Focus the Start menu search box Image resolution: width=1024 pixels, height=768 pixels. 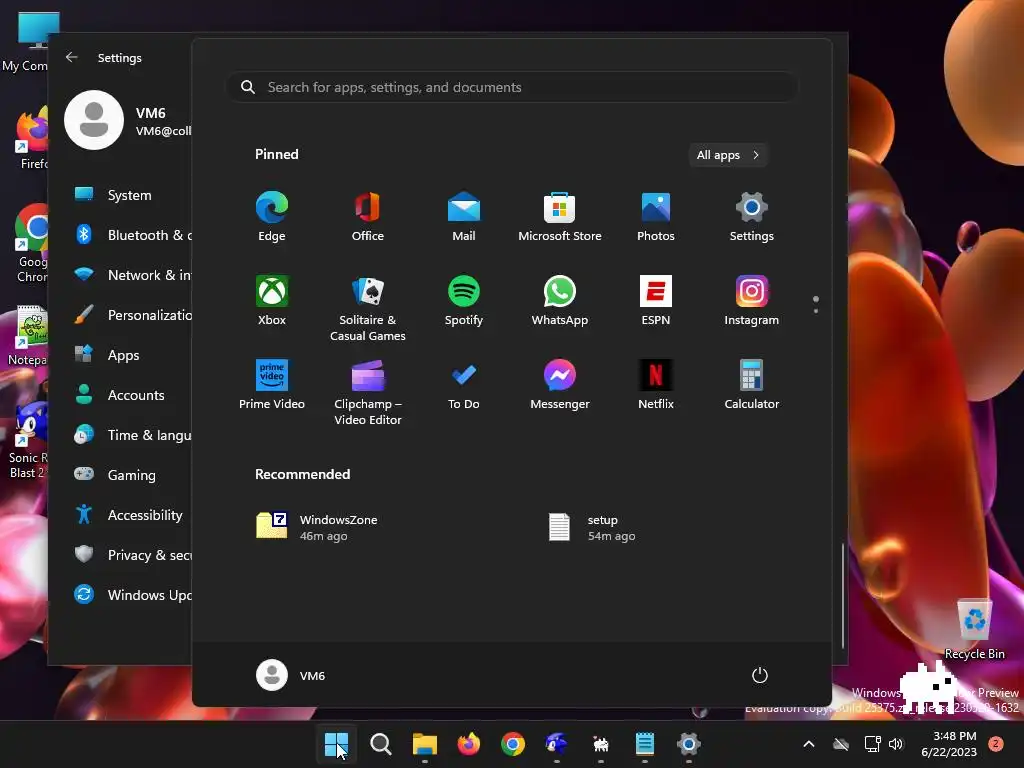click(x=512, y=88)
